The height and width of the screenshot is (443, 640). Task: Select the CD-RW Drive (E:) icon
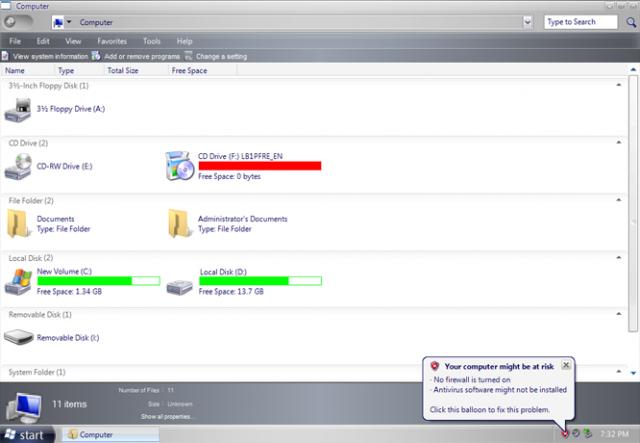(x=18, y=167)
